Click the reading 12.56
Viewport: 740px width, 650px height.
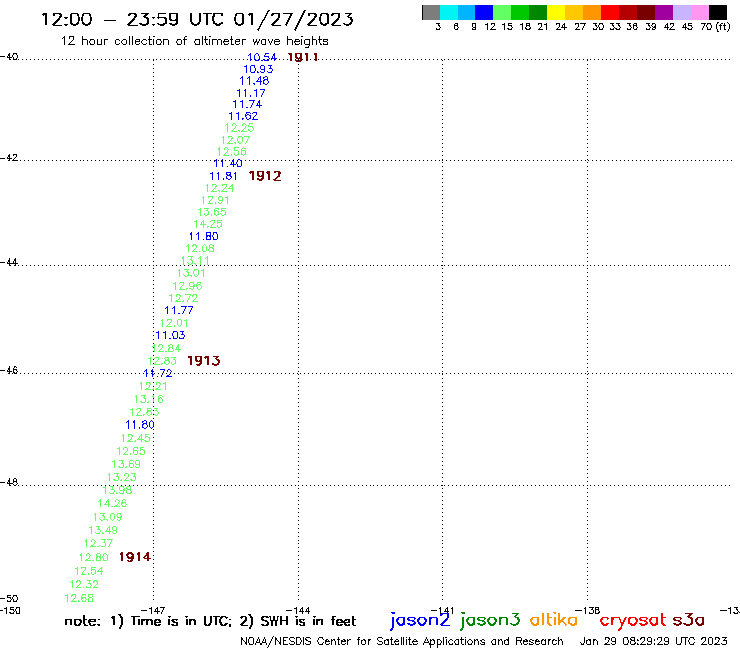pos(232,152)
